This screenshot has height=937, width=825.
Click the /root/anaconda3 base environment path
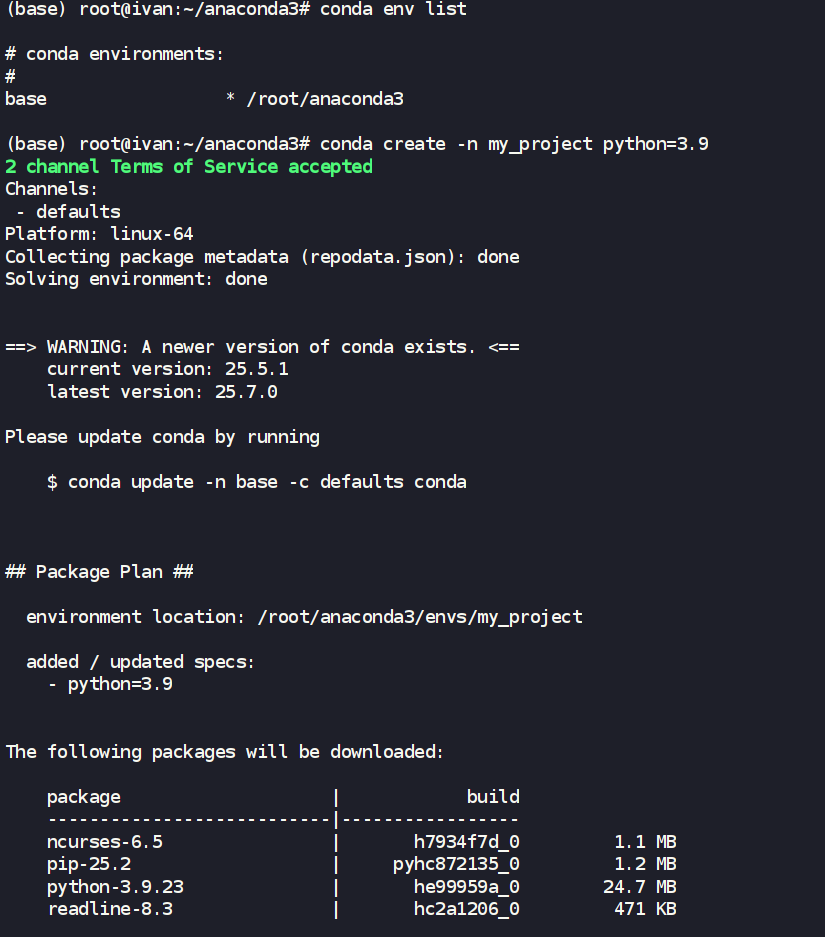pyautogui.click(x=325, y=99)
